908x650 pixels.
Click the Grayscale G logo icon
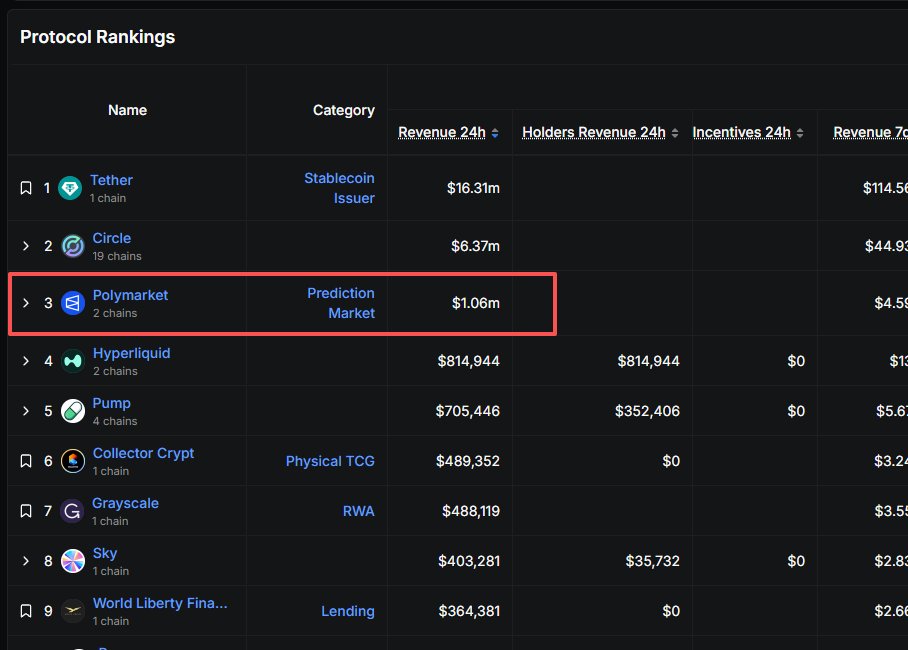[x=72, y=510]
